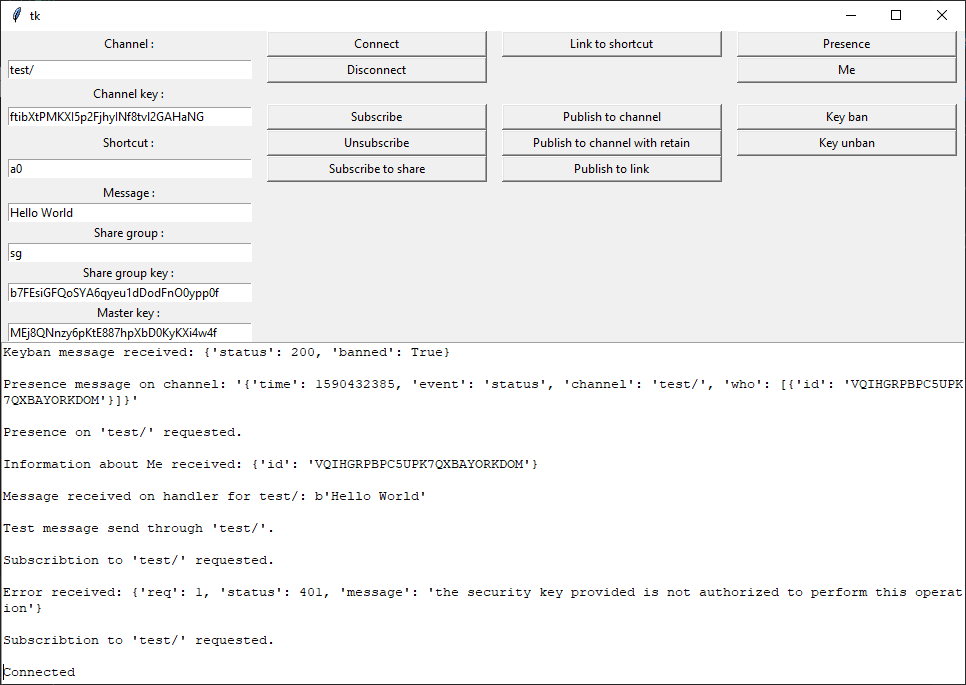
Task: Click the Master key input field
Action: (x=130, y=332)
